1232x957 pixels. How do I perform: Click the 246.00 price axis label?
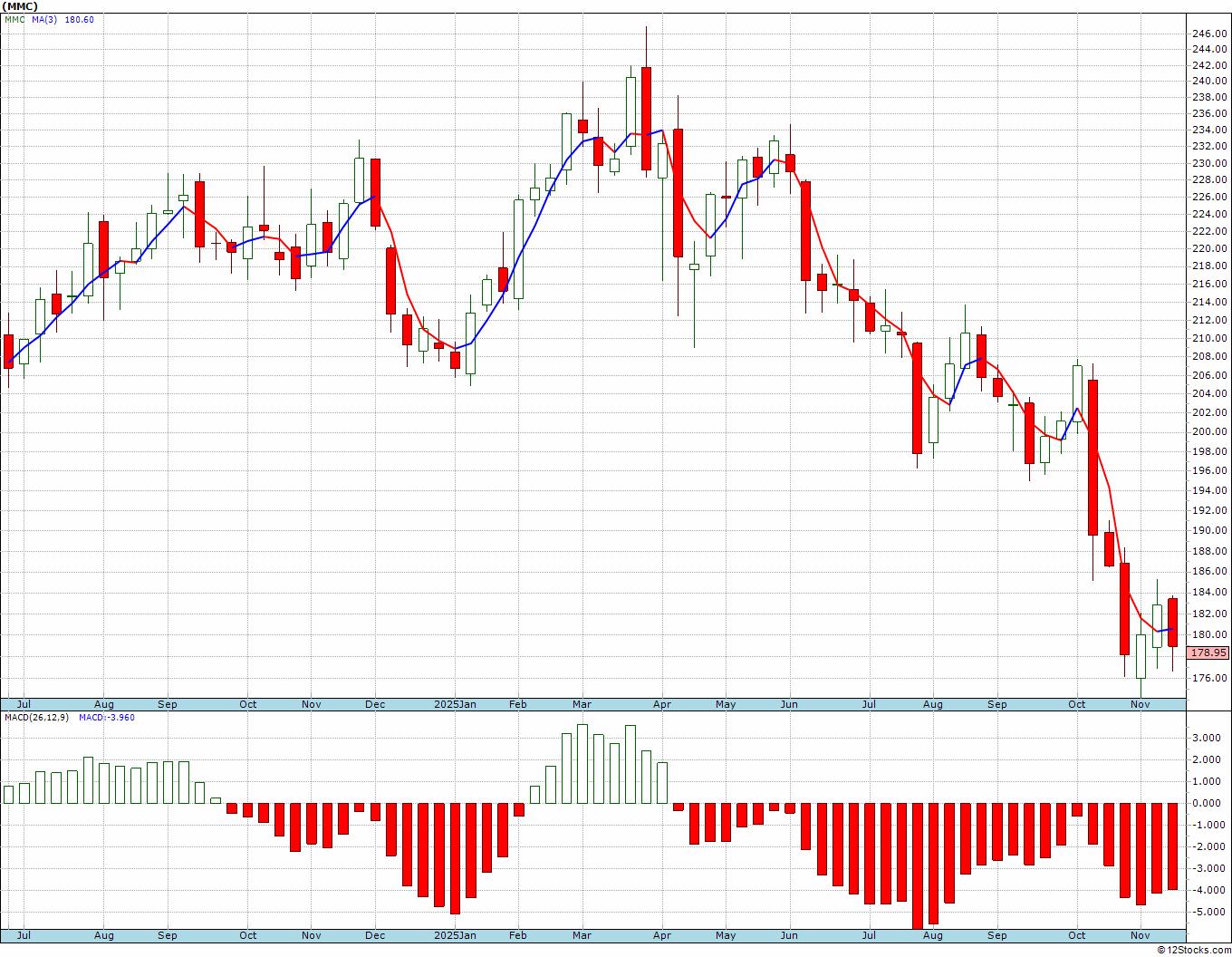(1209, 34)
